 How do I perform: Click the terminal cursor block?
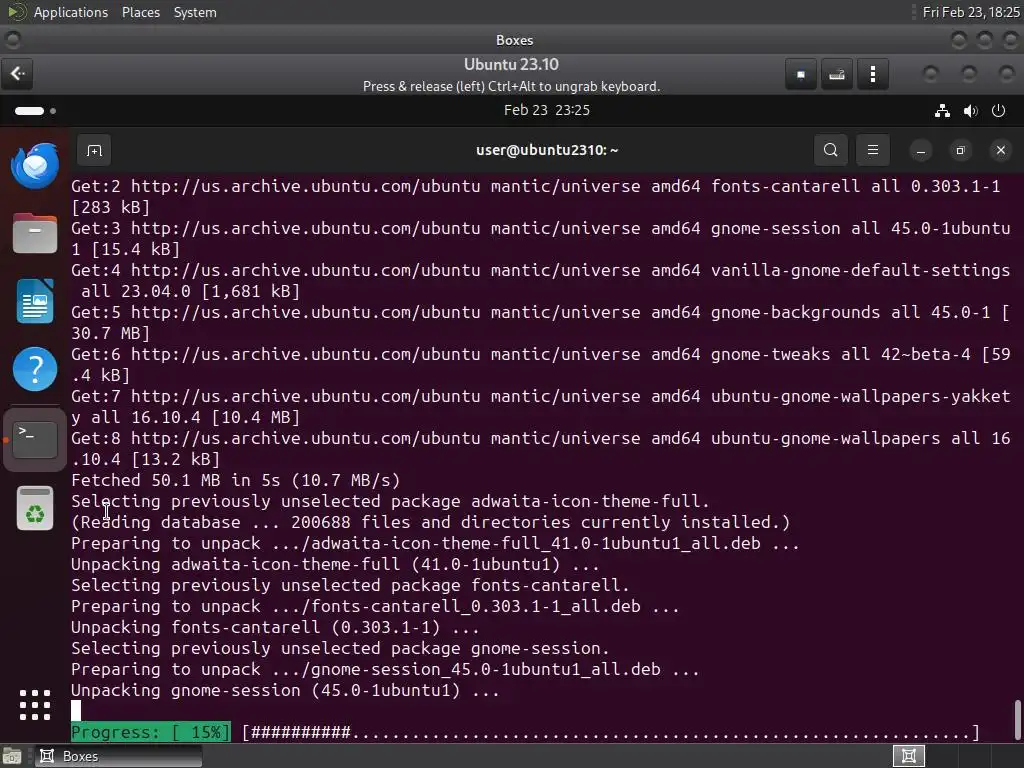pos(76,711)
